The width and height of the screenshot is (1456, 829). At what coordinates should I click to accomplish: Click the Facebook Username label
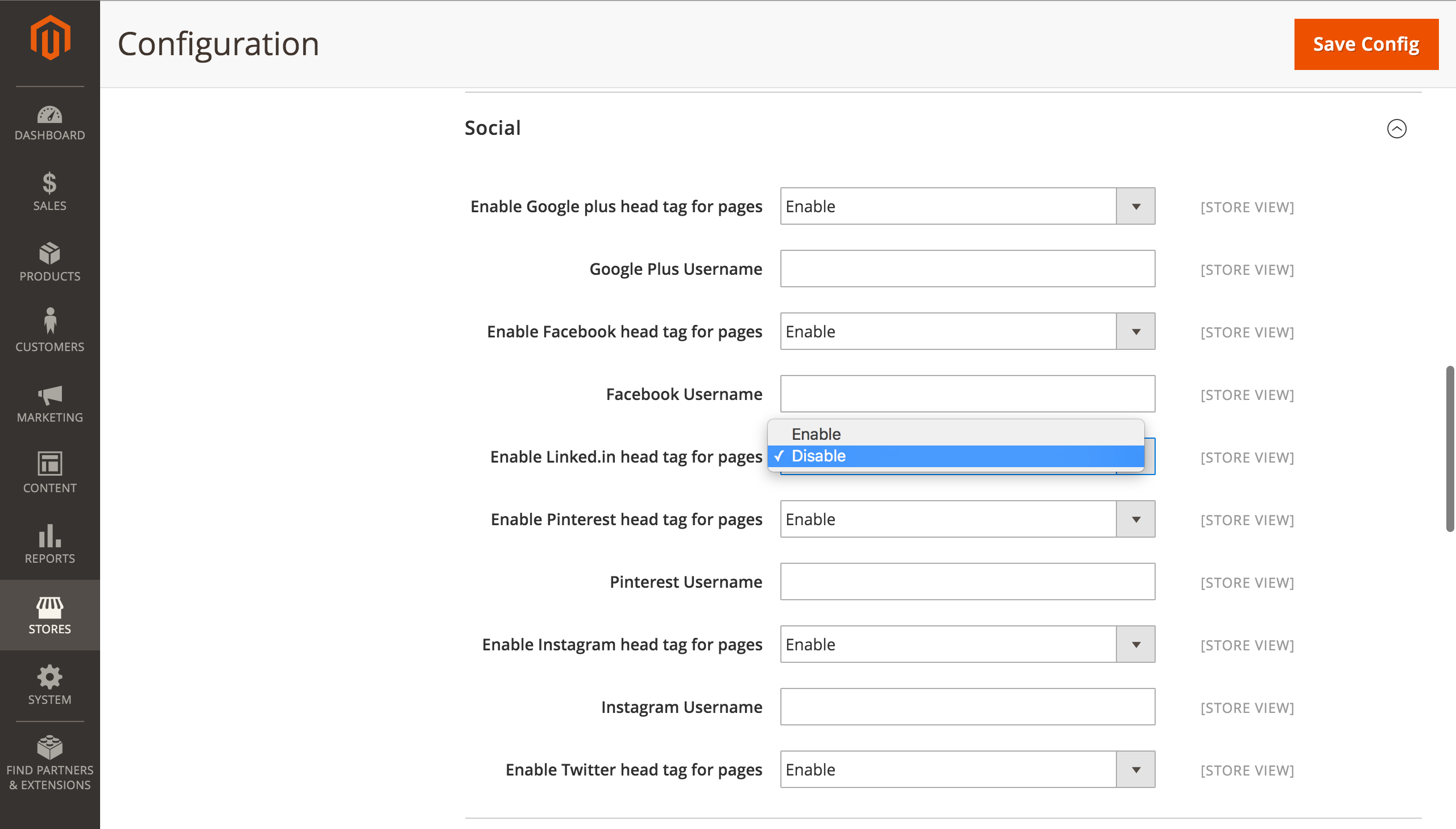pos(684,394)
